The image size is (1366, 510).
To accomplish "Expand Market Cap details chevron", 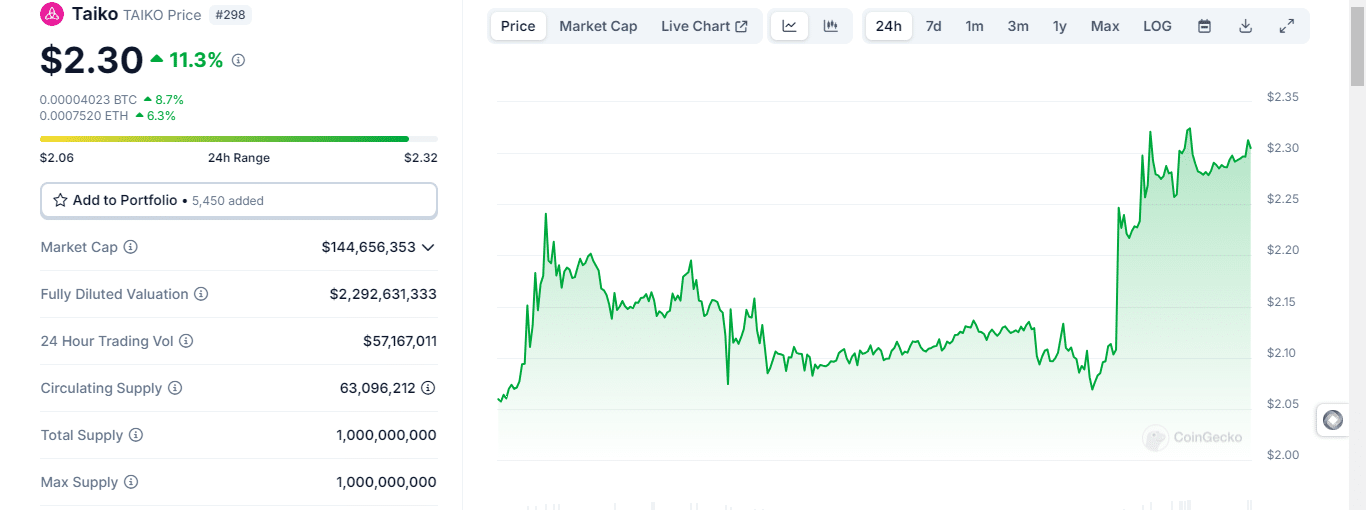I will (428, 247).
